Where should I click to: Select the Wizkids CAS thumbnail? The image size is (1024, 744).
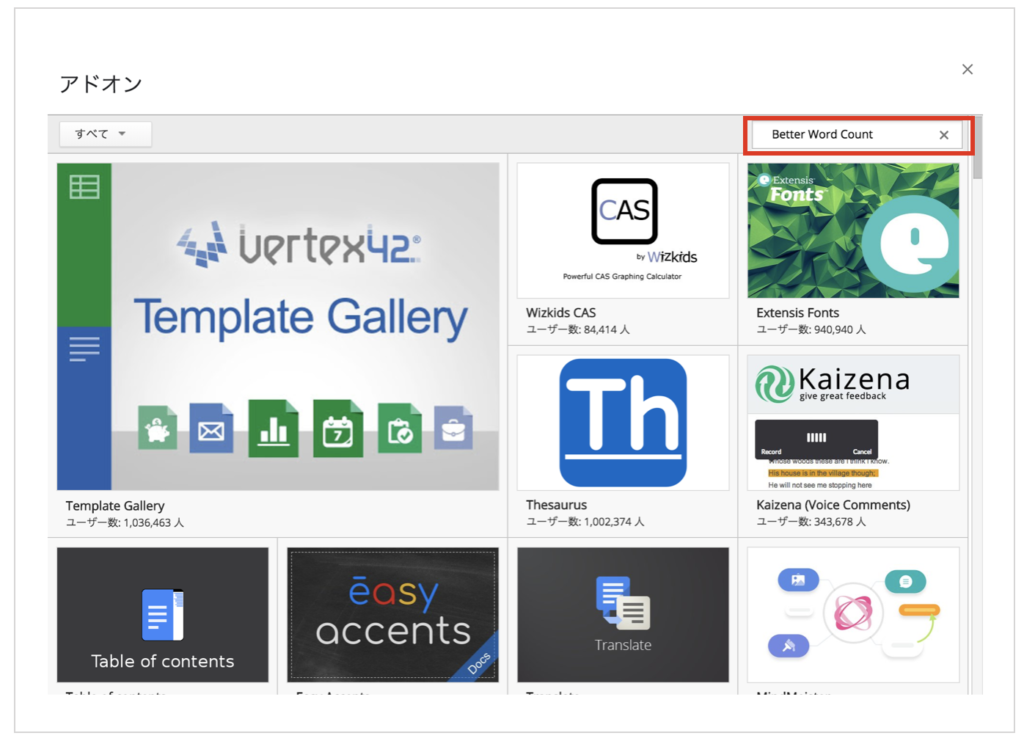(x=623, y=231)
